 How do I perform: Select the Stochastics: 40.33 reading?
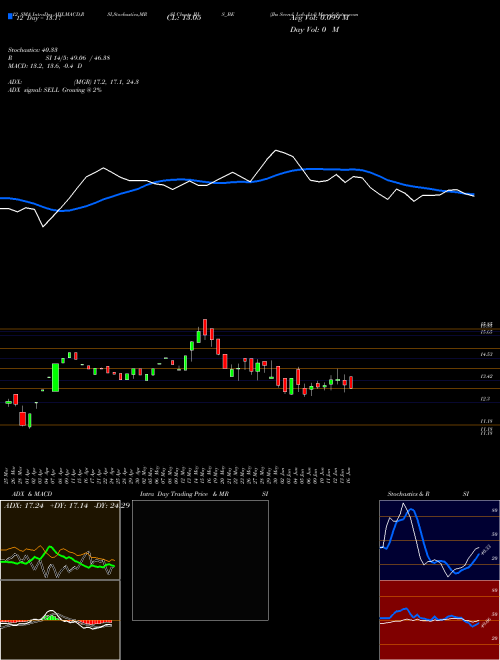click(31, 50)
